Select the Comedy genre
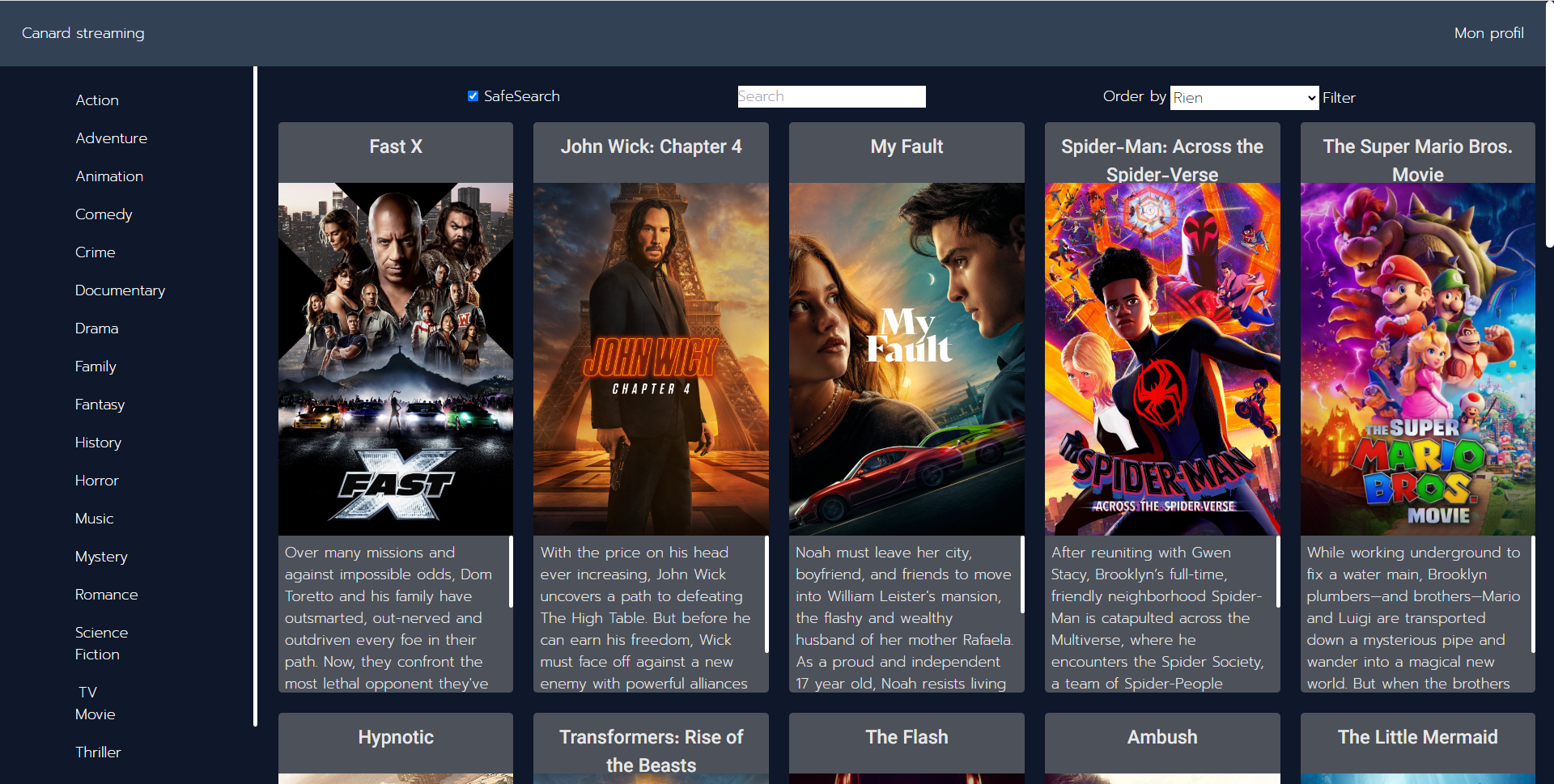1554x784 pixels. coord(104,214)
